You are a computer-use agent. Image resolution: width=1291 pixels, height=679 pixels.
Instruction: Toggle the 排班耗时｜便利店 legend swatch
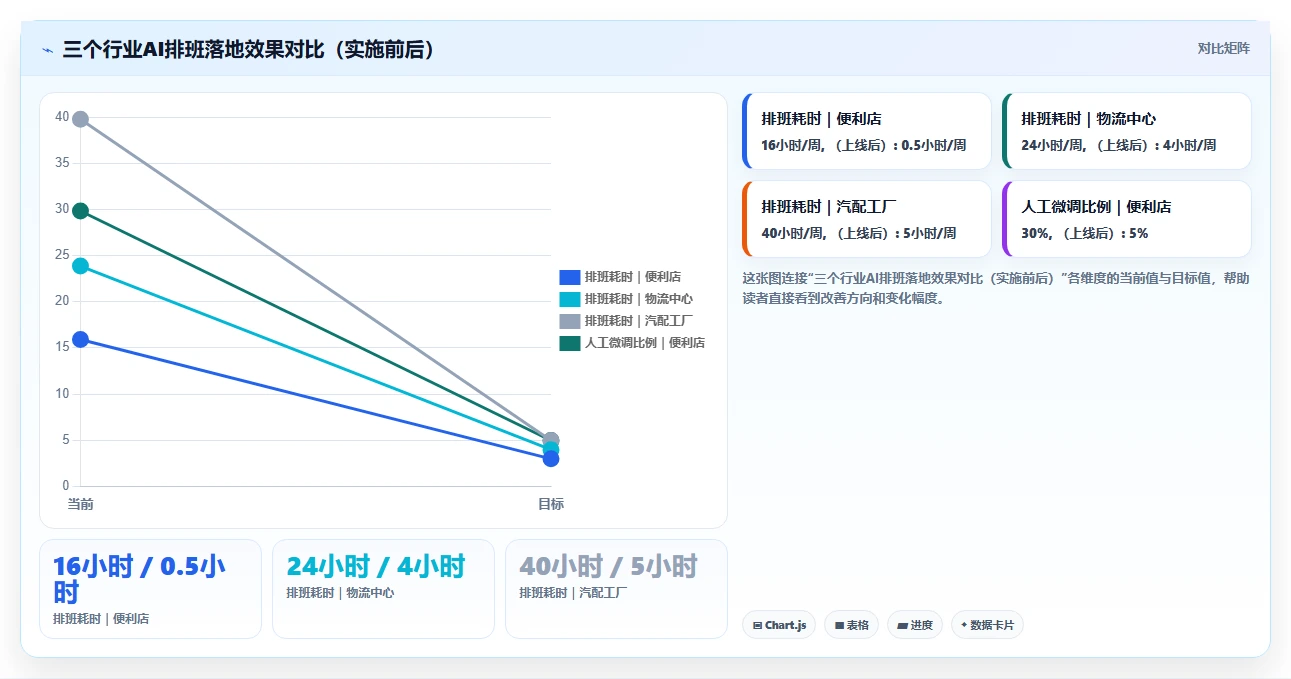tap(569, 277)
